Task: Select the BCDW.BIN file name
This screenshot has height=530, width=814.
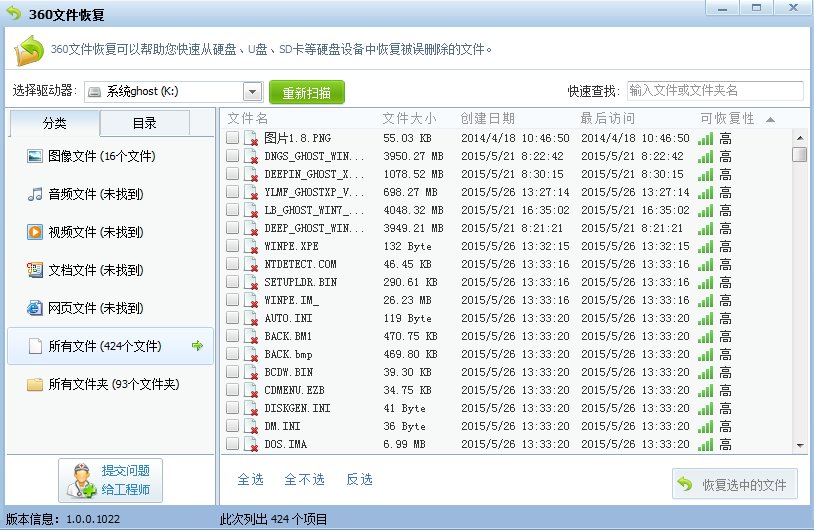Action: [289, 372]
